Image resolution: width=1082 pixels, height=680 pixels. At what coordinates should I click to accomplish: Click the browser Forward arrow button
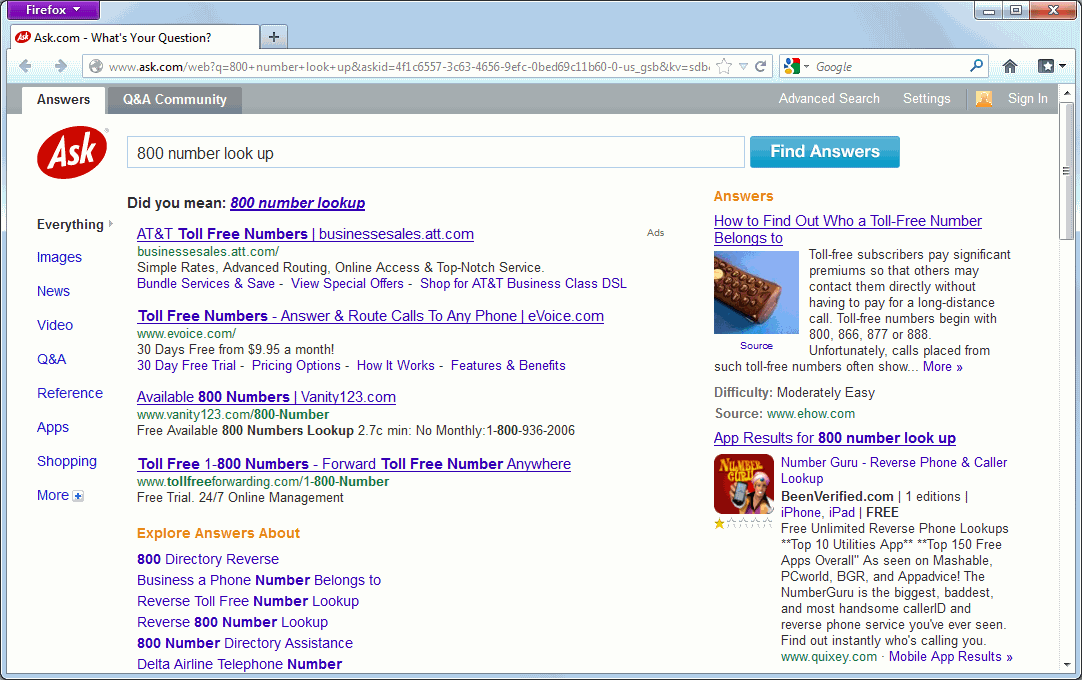[61, 66]
